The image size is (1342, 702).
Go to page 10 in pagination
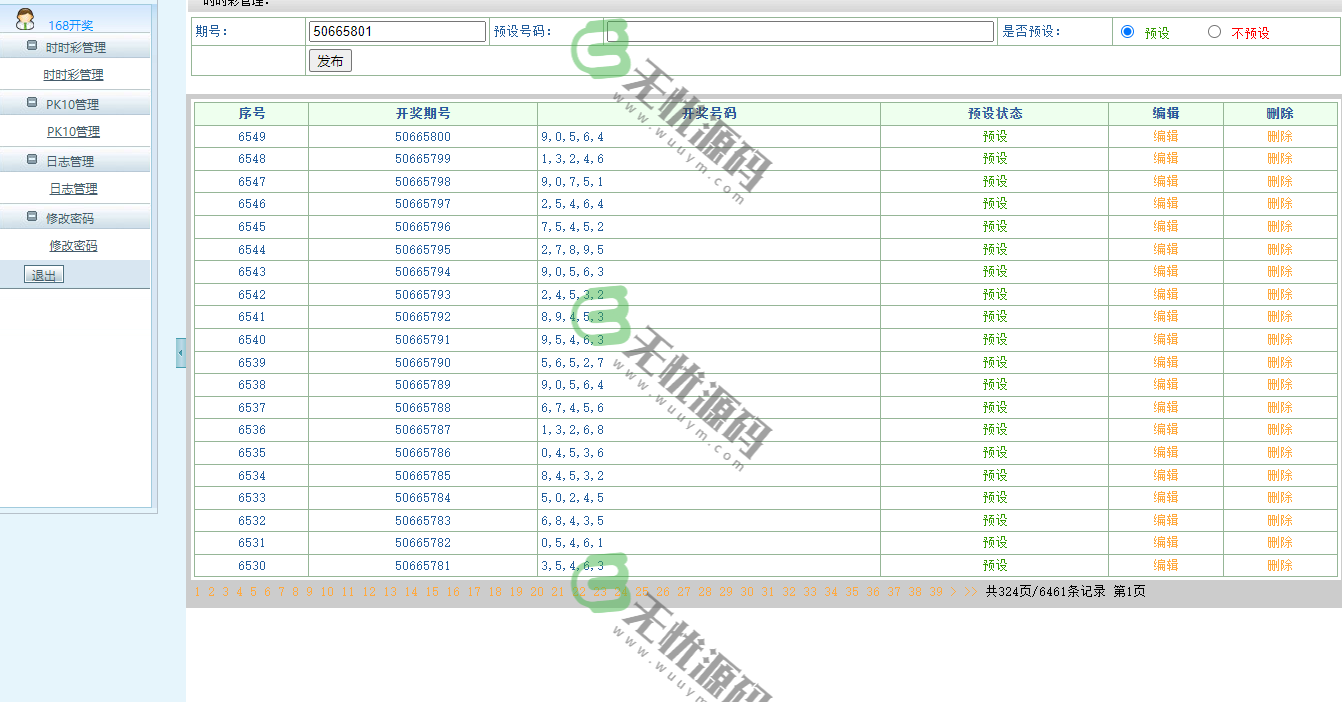click(x=327, y=592)
